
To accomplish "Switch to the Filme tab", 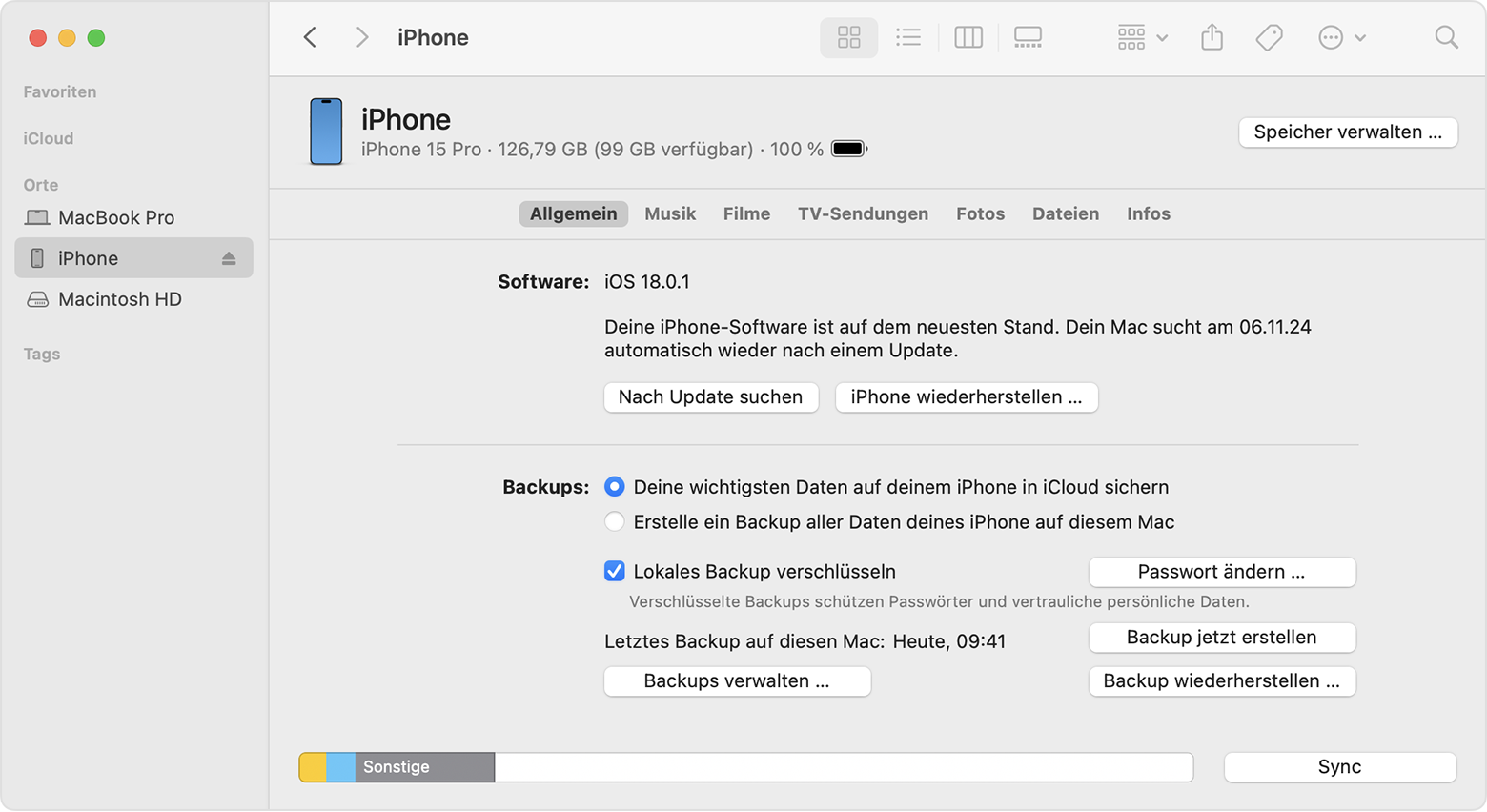I will [746, 213].
